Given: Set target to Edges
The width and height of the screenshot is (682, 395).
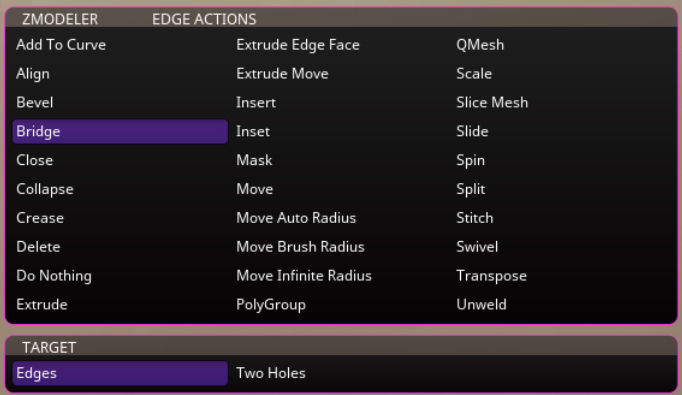Looking at the screenshot, I should (x=120, y=373).
